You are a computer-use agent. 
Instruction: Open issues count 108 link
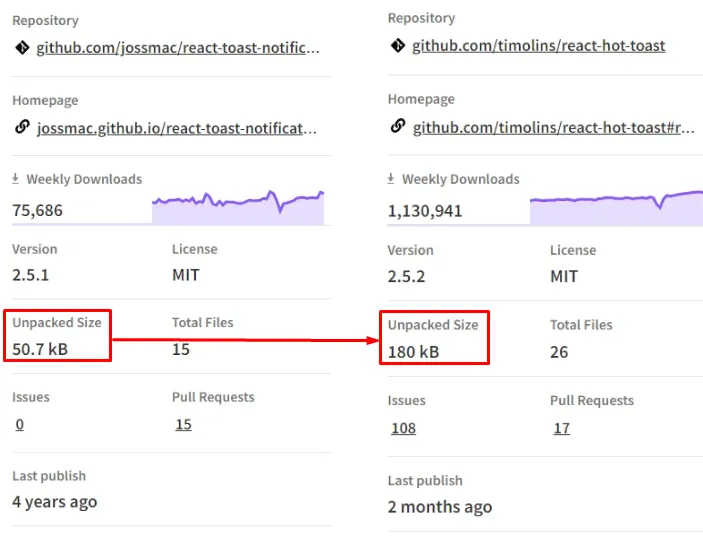tap(404, 428)
